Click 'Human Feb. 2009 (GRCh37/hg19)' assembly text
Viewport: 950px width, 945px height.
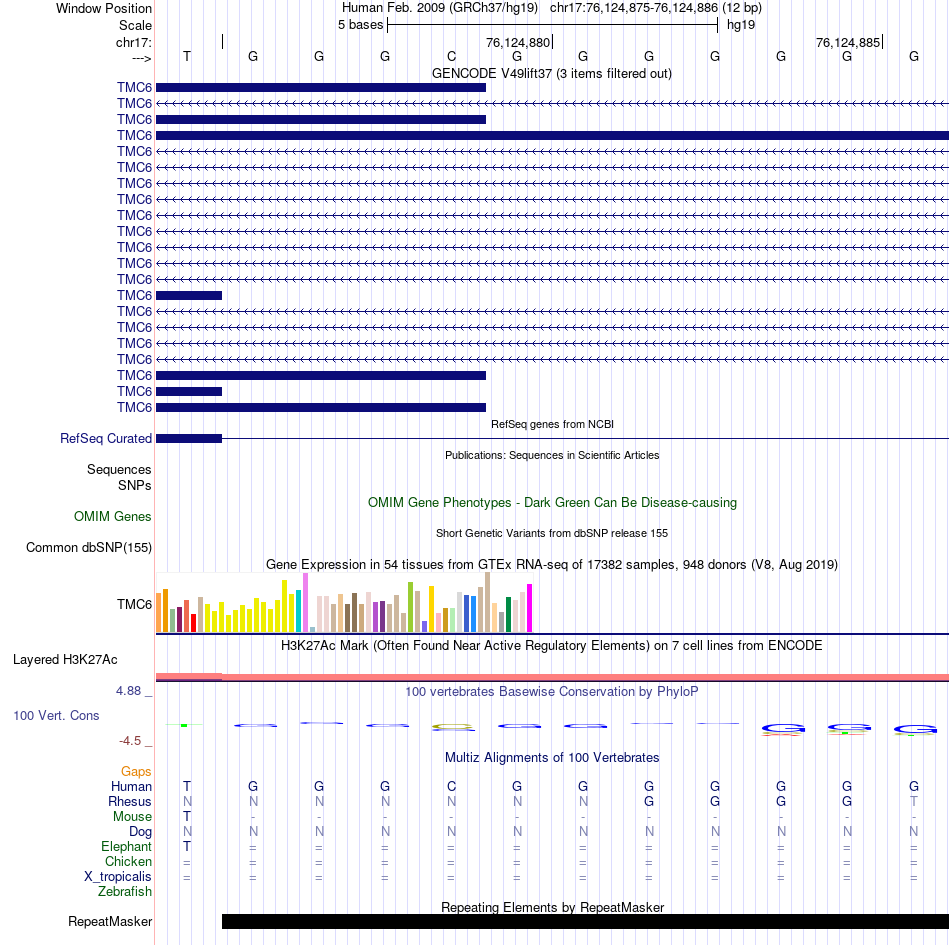point(440,8)
